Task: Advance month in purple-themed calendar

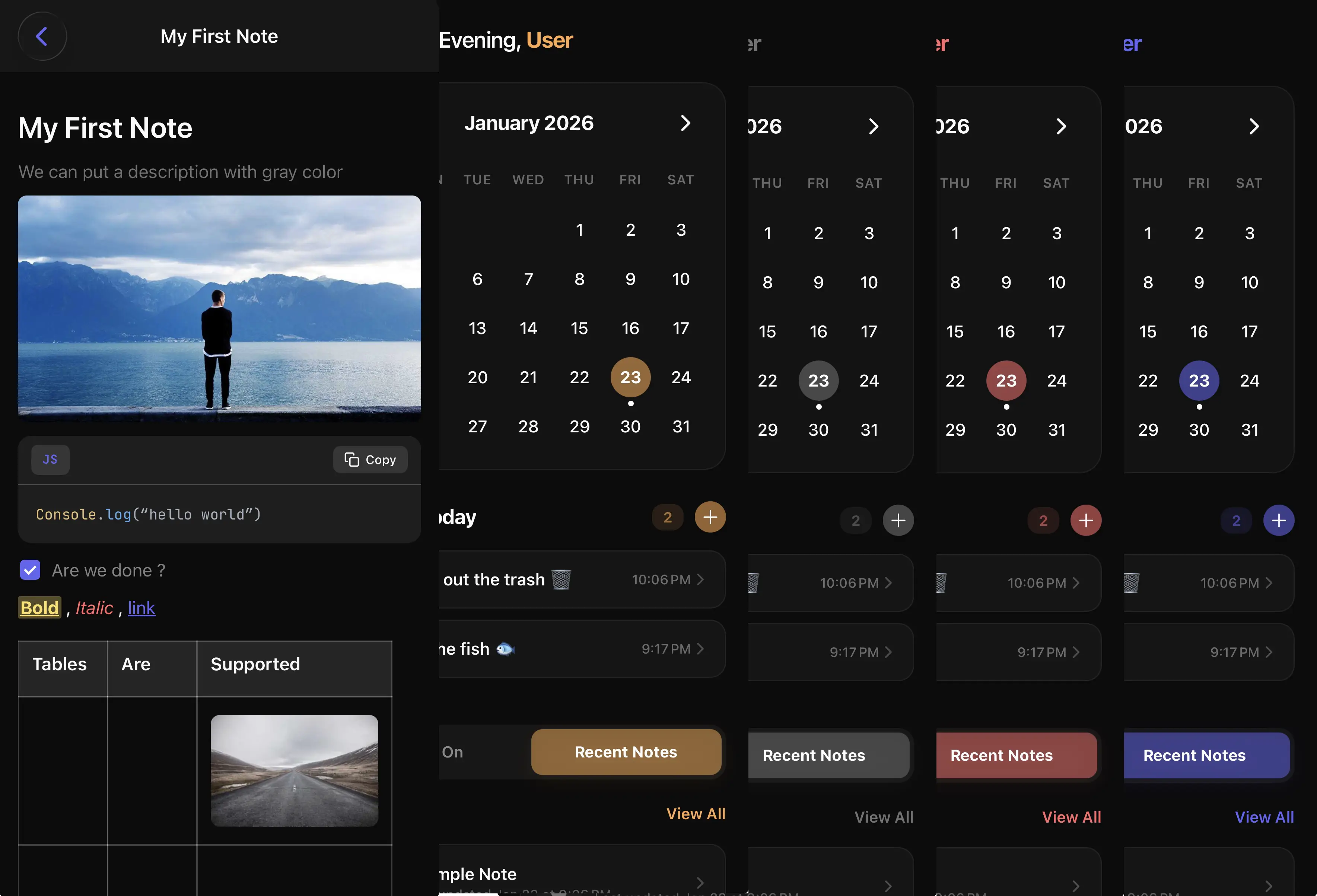Action: (x=1254, y=126)
